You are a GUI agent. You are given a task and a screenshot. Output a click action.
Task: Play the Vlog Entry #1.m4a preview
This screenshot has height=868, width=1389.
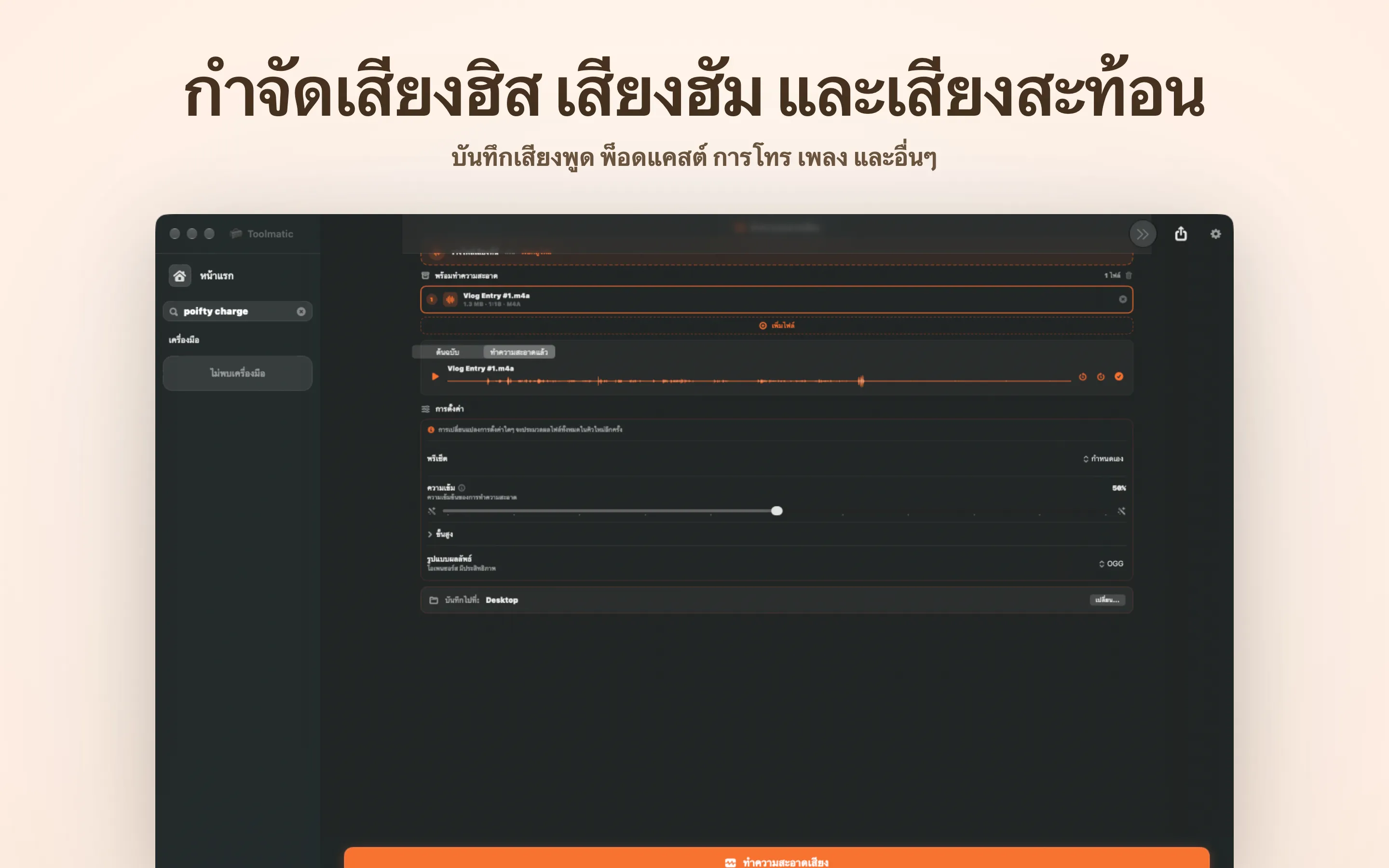click(435, 377)
